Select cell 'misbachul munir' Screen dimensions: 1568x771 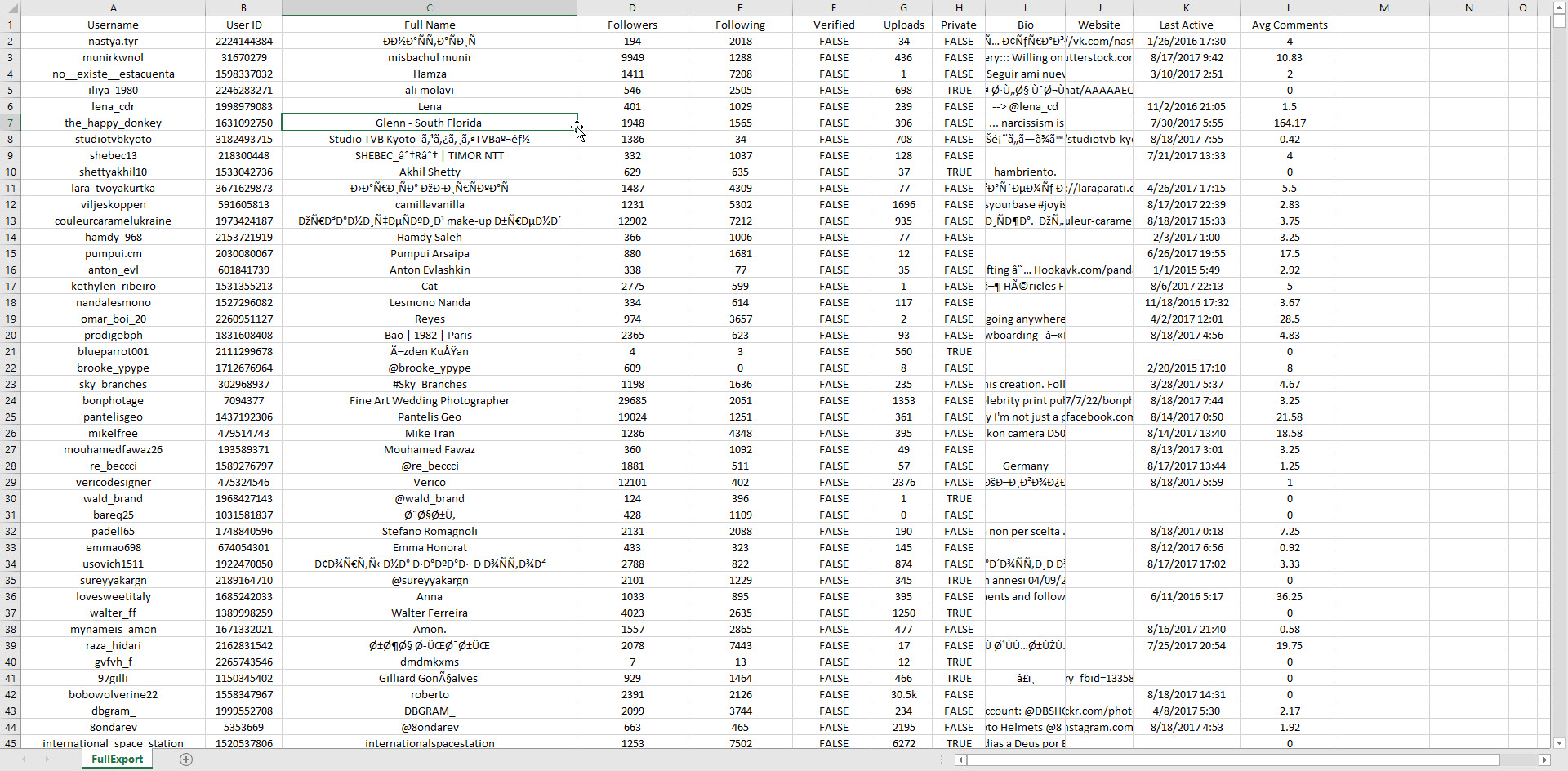[430, 57]
